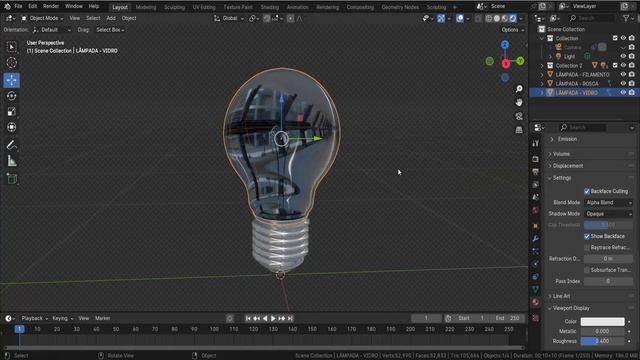
Task: Uncheck Backface Culling checkbox
Action: click(x=587, y=191)
